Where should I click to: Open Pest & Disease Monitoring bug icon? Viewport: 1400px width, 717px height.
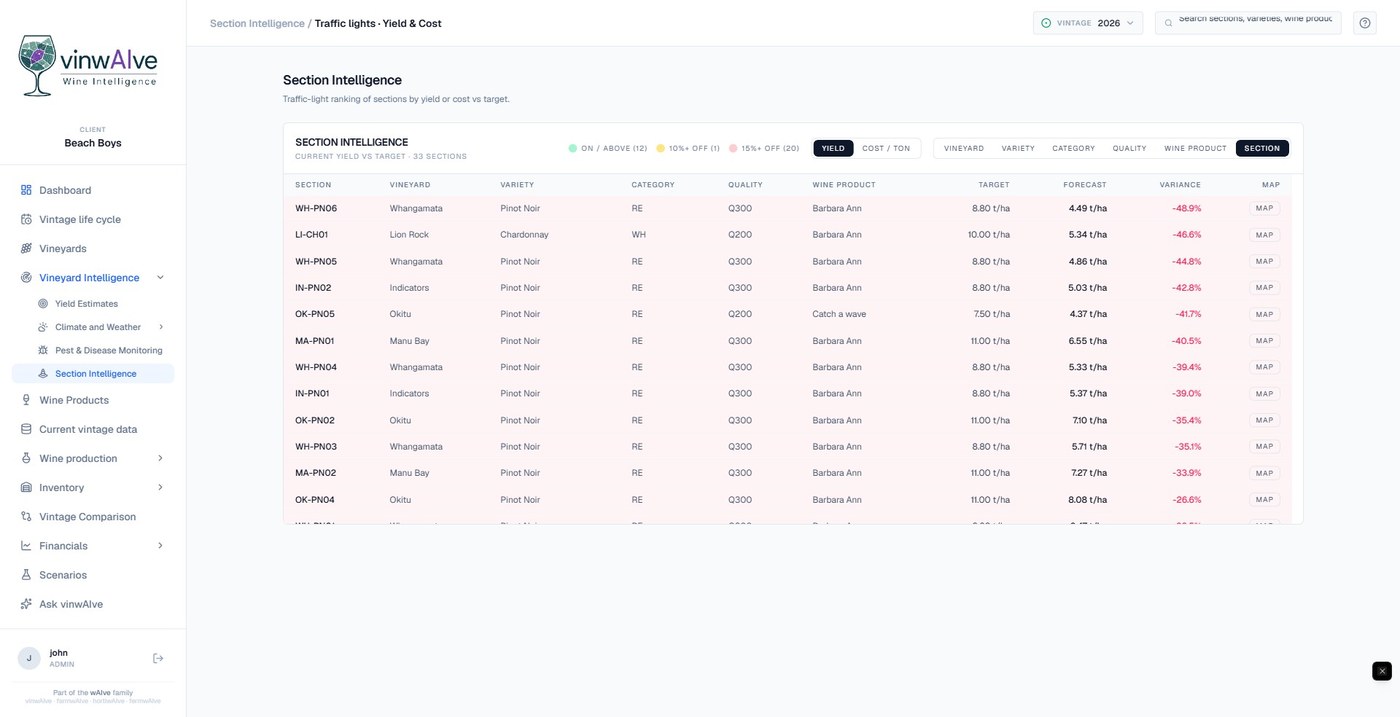pos(43,350)
